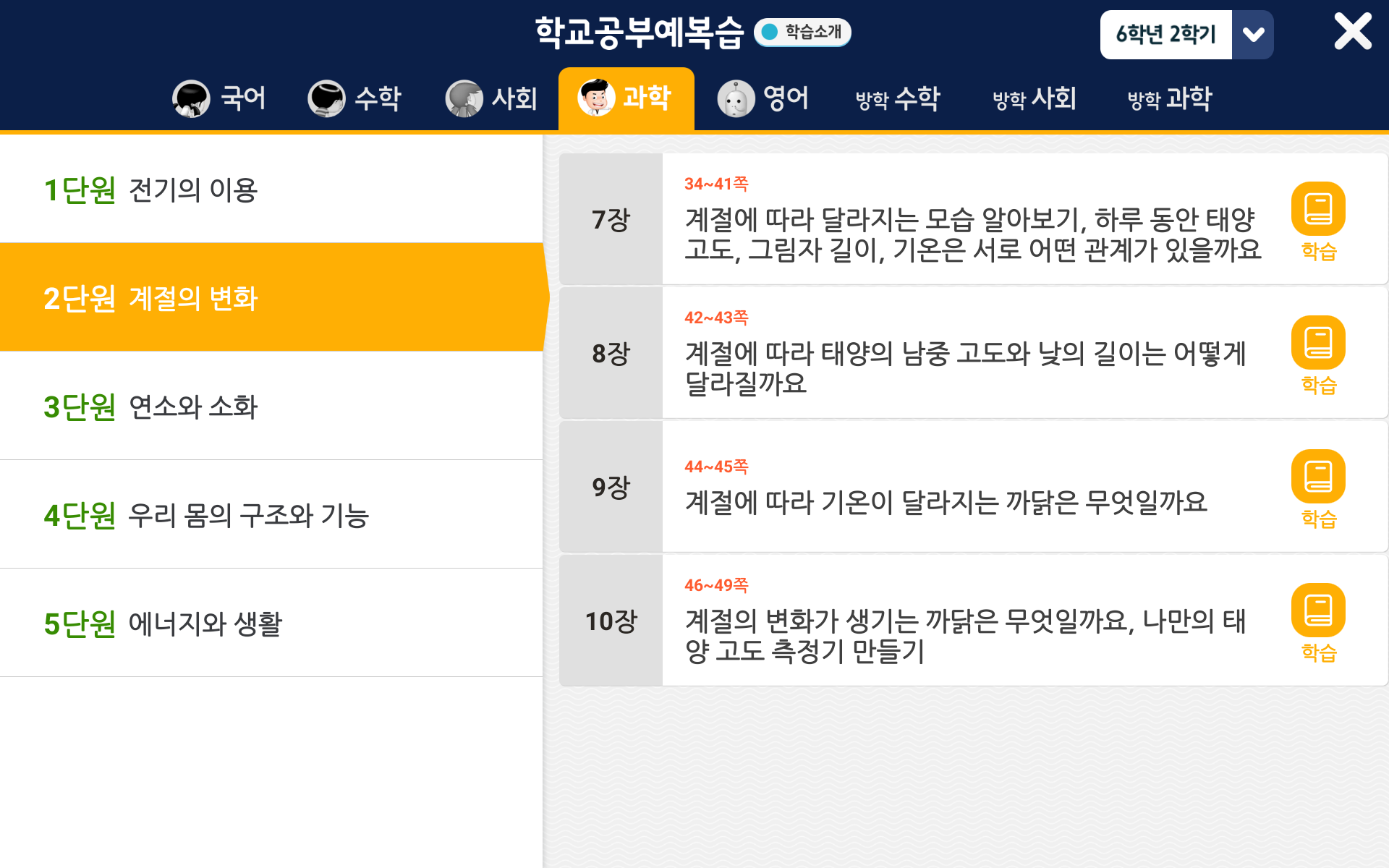The width and height of the screenshot is (1389, 868).
Task: Switch to the 방학 수학 tab
Action: click(898, 99)
